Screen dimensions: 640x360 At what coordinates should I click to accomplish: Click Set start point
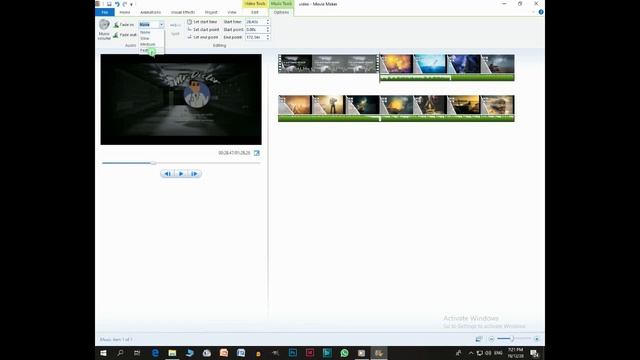203,29
